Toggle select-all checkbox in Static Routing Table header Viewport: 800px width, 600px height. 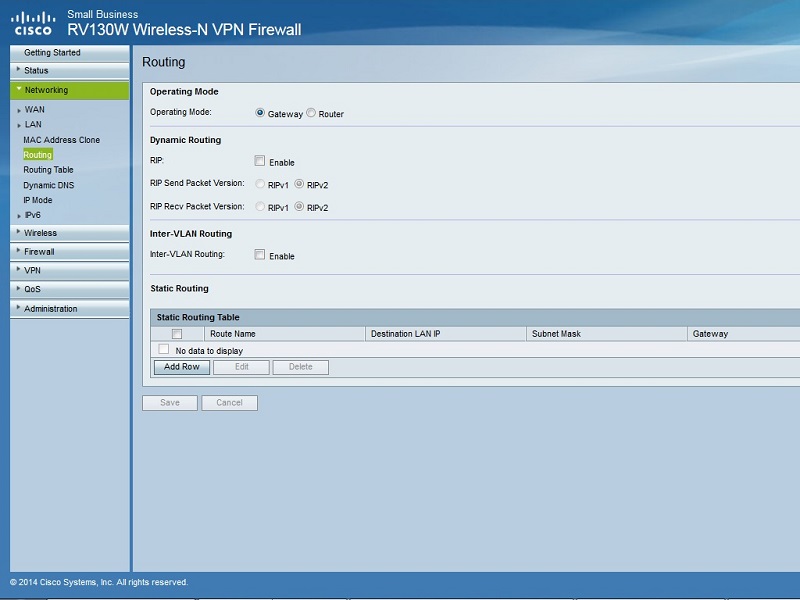point(177,334)
